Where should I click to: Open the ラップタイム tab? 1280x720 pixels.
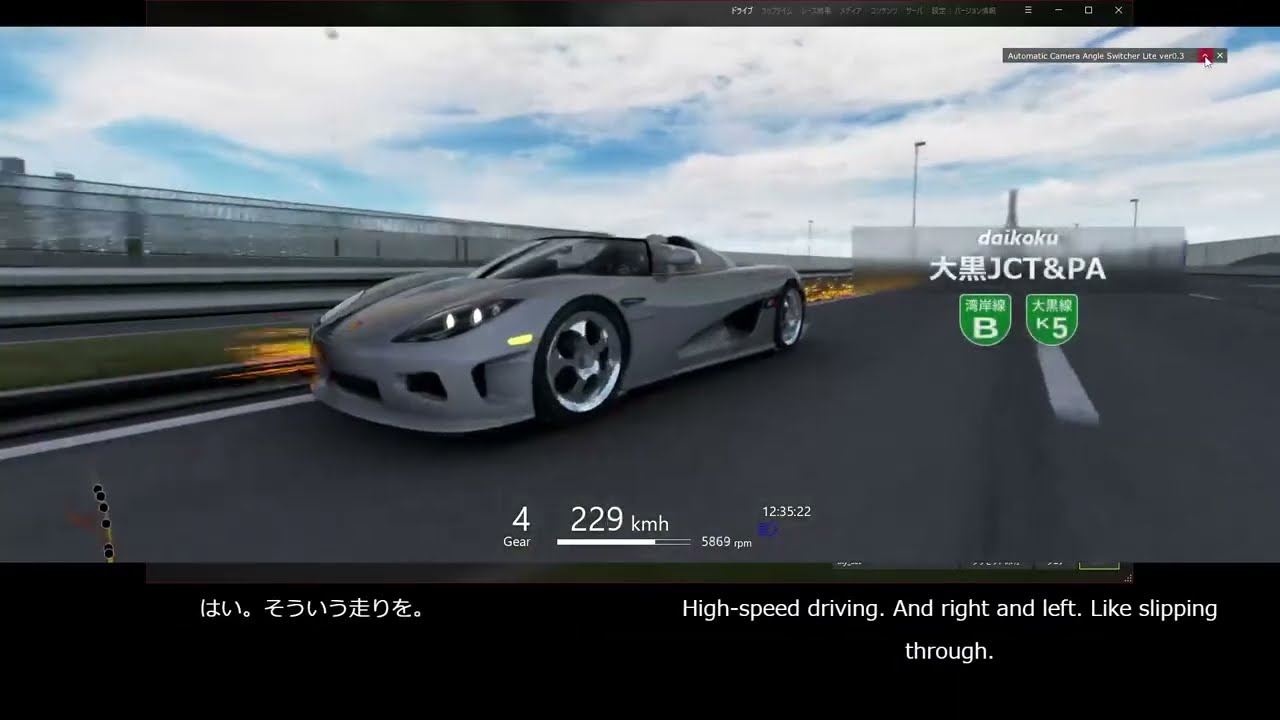(x=777, y=10)
